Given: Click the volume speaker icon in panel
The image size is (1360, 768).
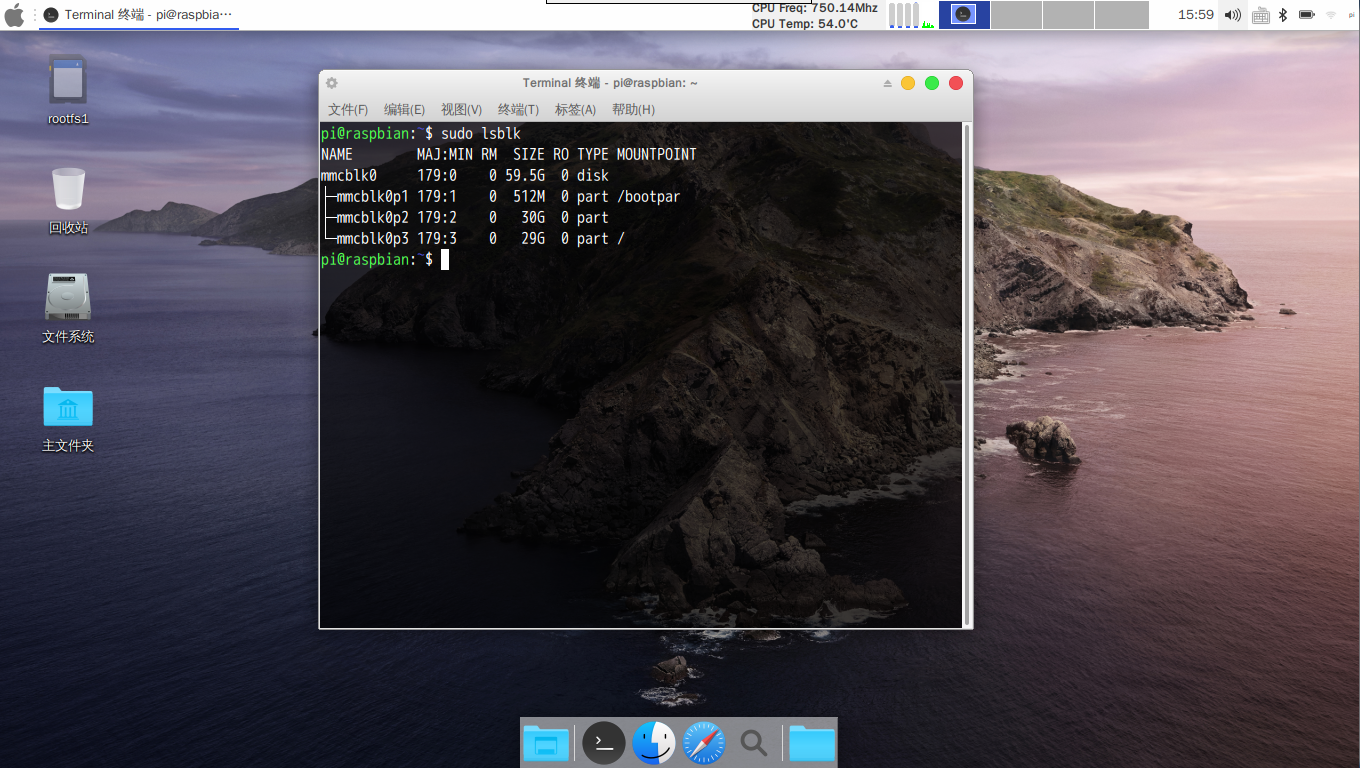Looking at the screenshot, I should coord(1232,15).
